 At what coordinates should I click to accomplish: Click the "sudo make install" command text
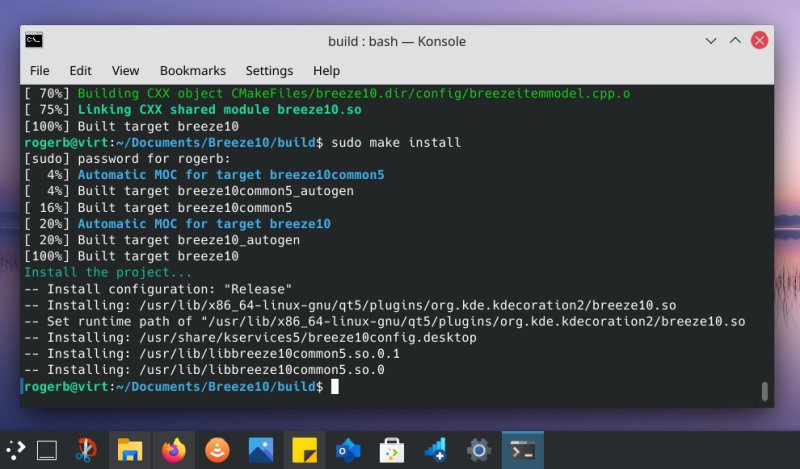396,142
